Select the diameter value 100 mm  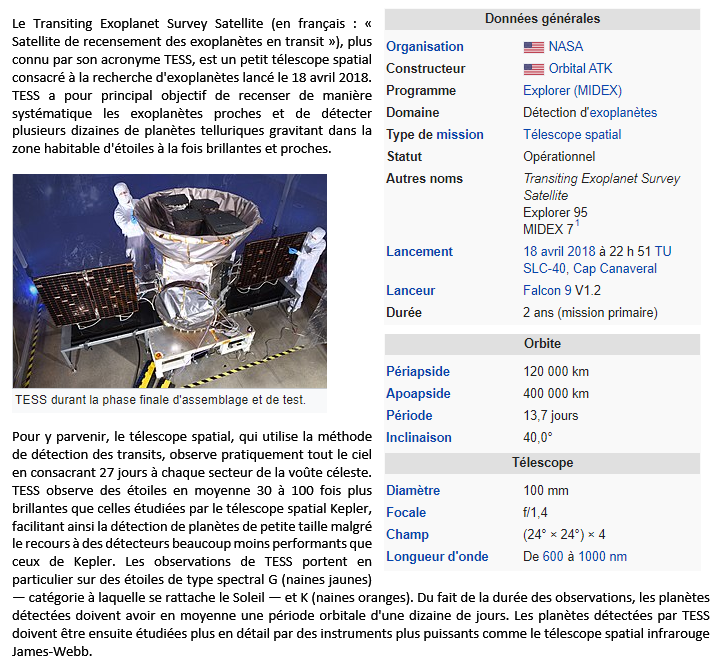click(x=545, y=491)
